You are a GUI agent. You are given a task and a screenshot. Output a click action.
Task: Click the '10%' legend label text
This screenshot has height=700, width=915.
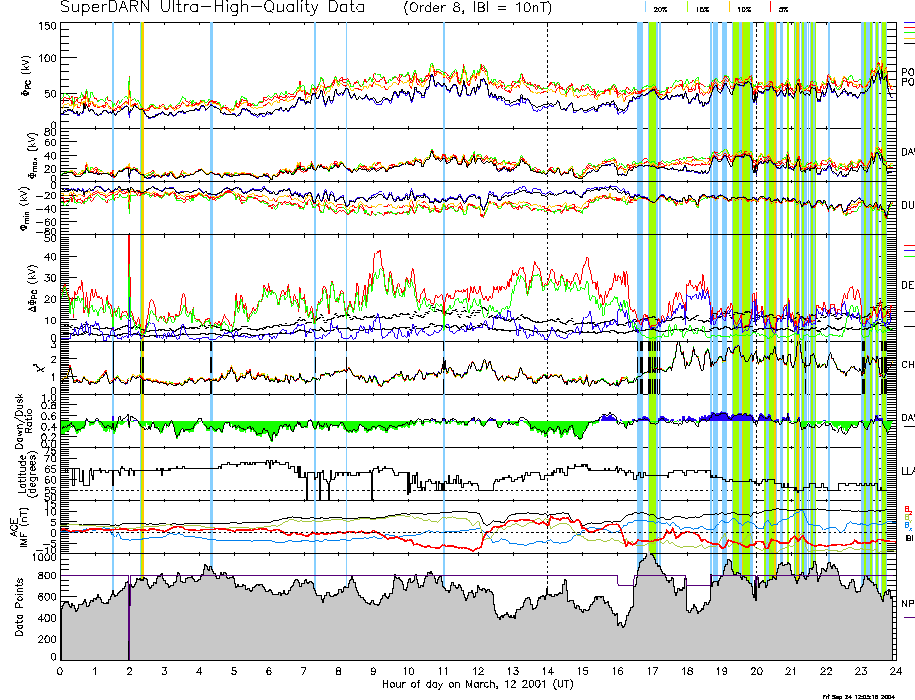(x=744, y=9)
